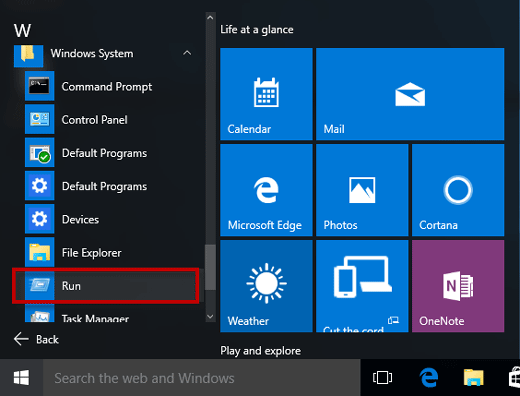This screenshot has width=520, height=396.
Task: Click the Windows System label text
Action: [92, 53]
